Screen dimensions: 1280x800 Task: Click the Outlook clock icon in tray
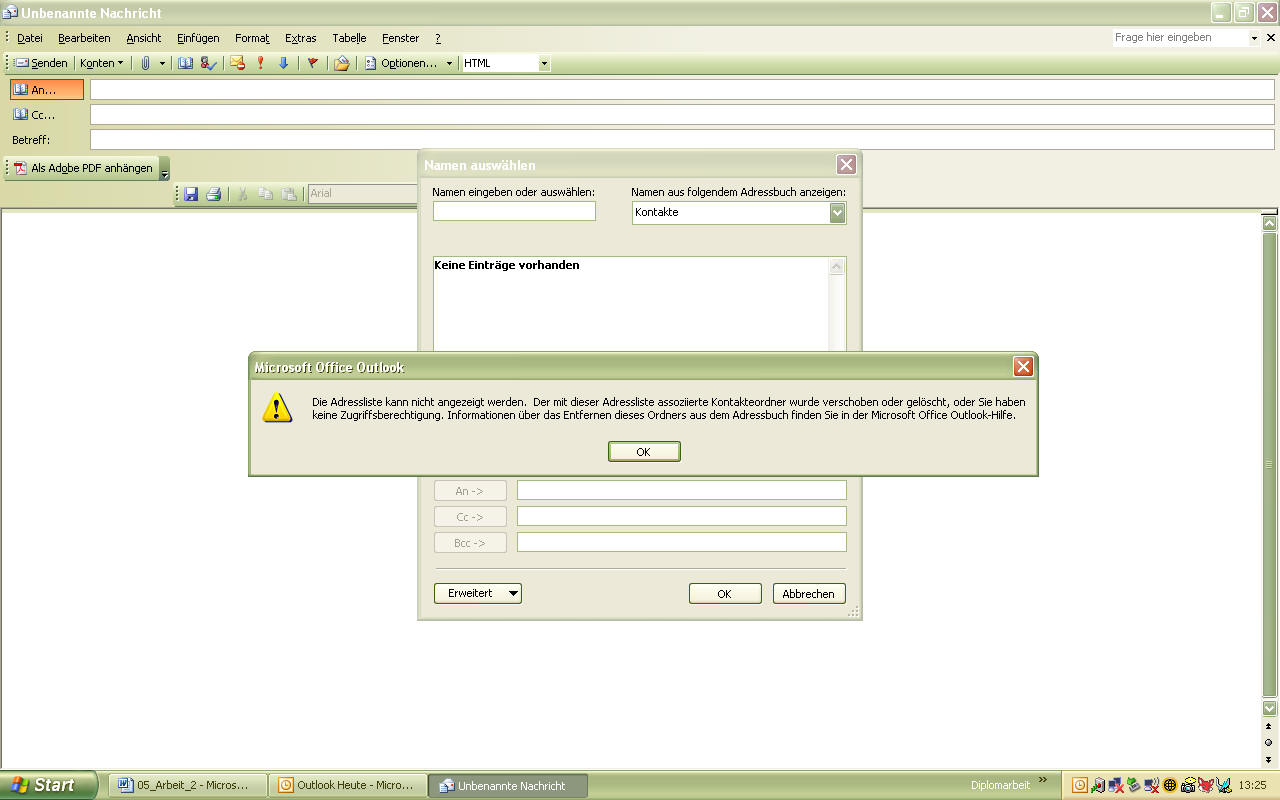[1080, 785]
